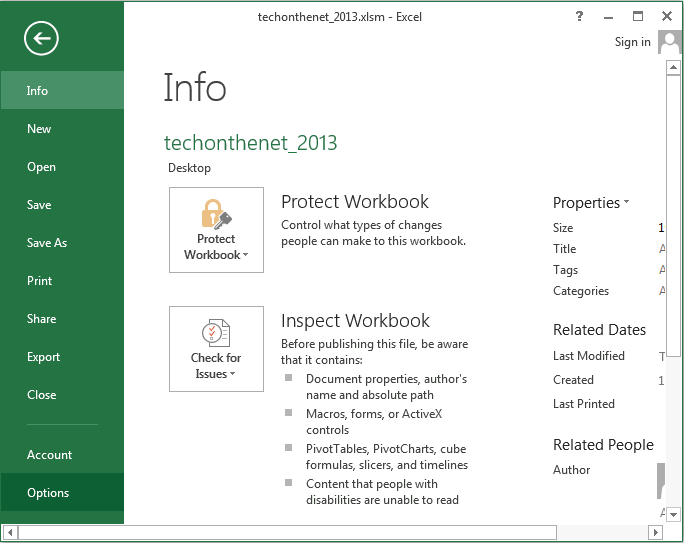Click the Sign in link

point(632,42)
